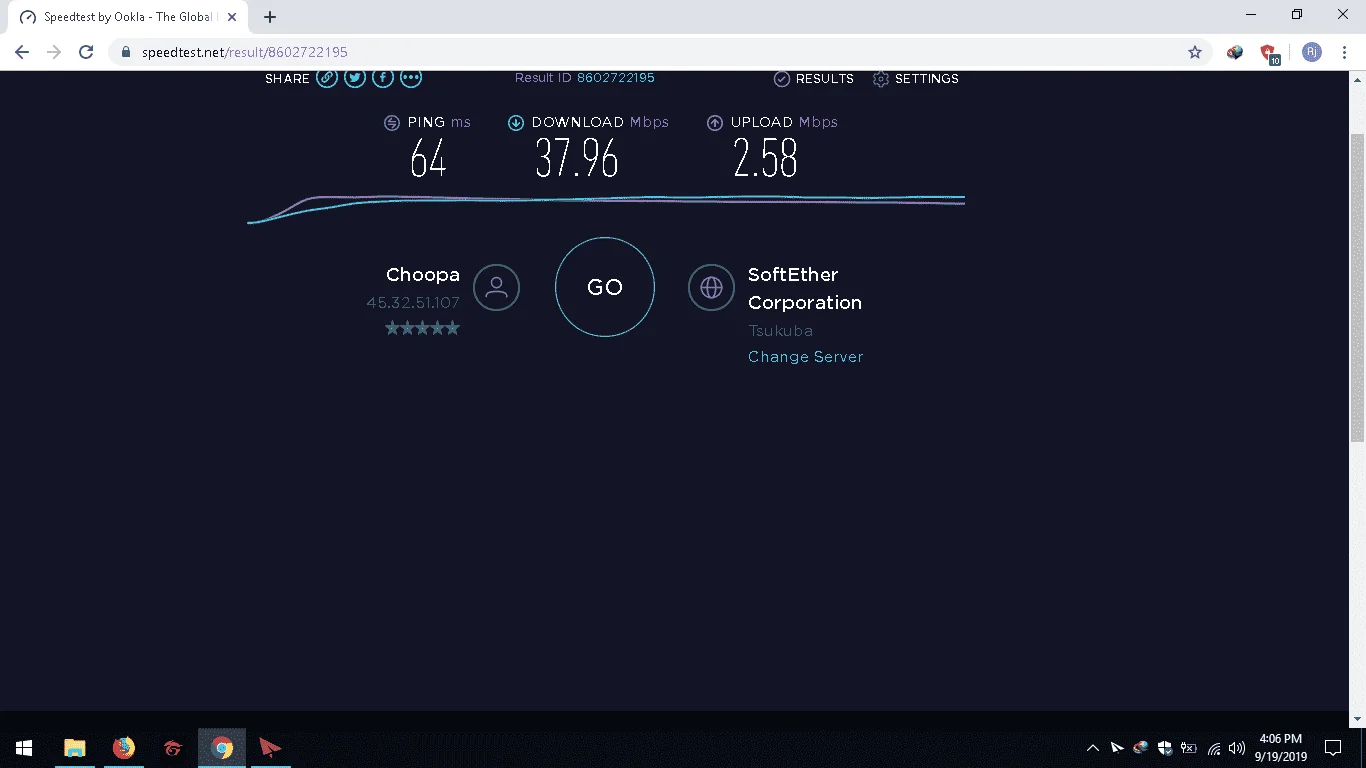
Task: Open Firefox from the taskbar
Action: coord(124,748)
